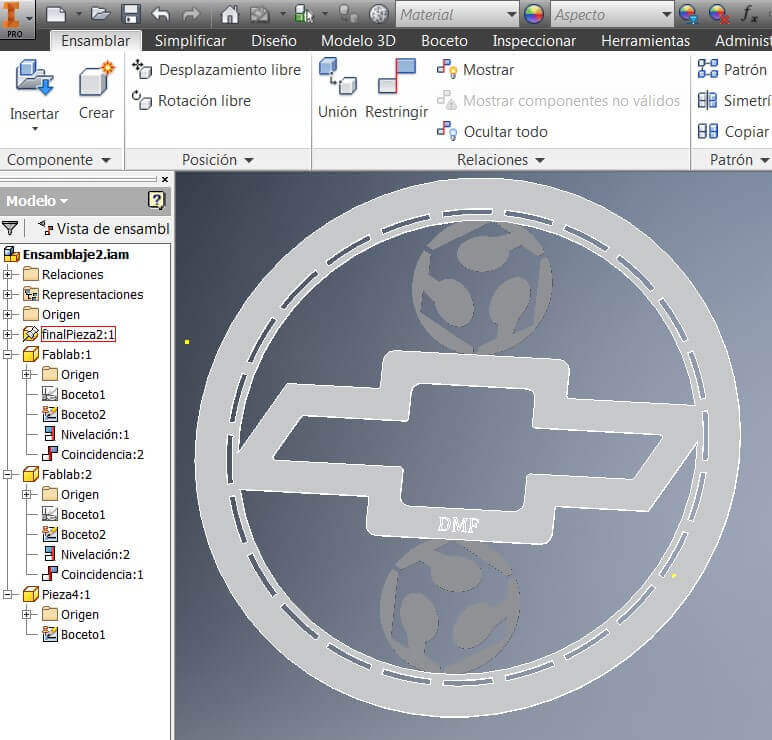The image size is (772, 740).
Task: Switch to the Diseño tab
Action: pos(274,40)
